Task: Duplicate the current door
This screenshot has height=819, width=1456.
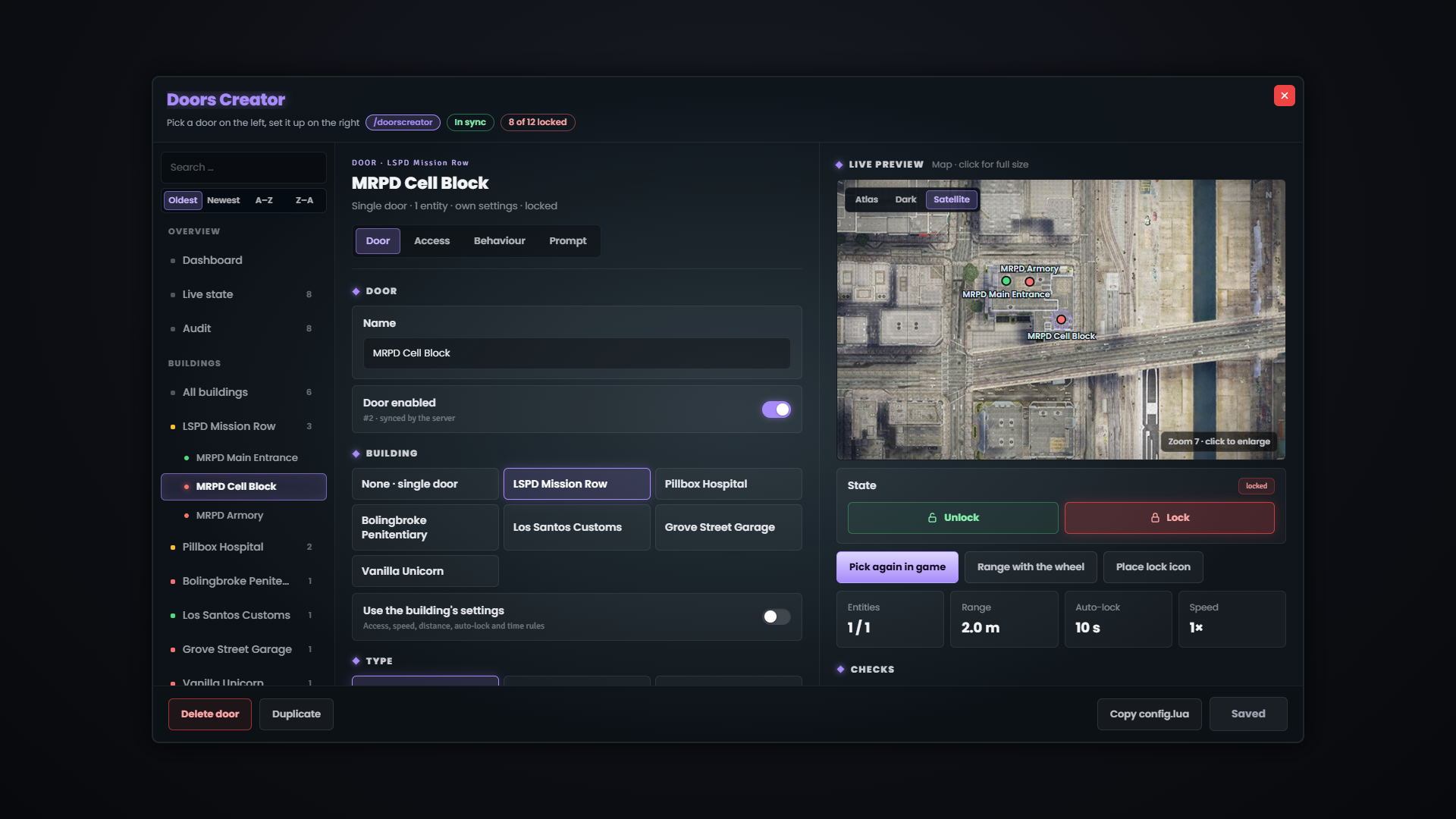Action: click(x=297, y=714)
